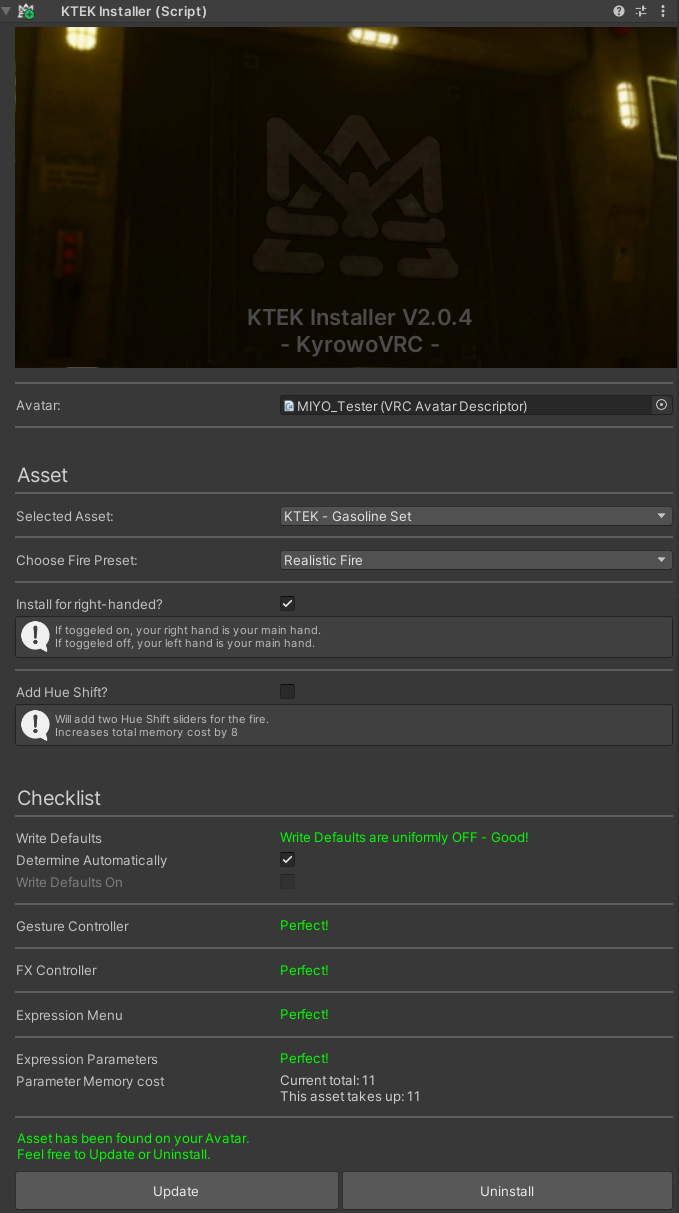Click the Hue Shift info exclamation icon

pyautogui.click(x=35, y=724)
